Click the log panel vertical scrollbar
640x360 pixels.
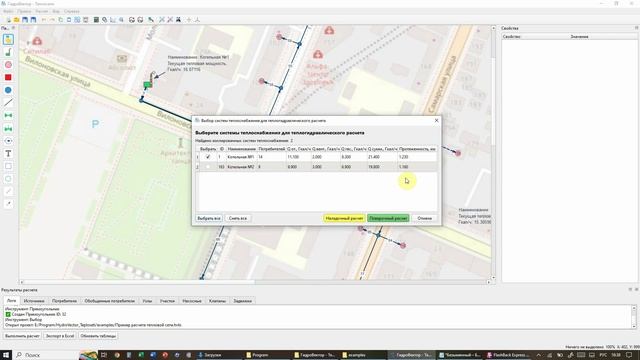634,317
